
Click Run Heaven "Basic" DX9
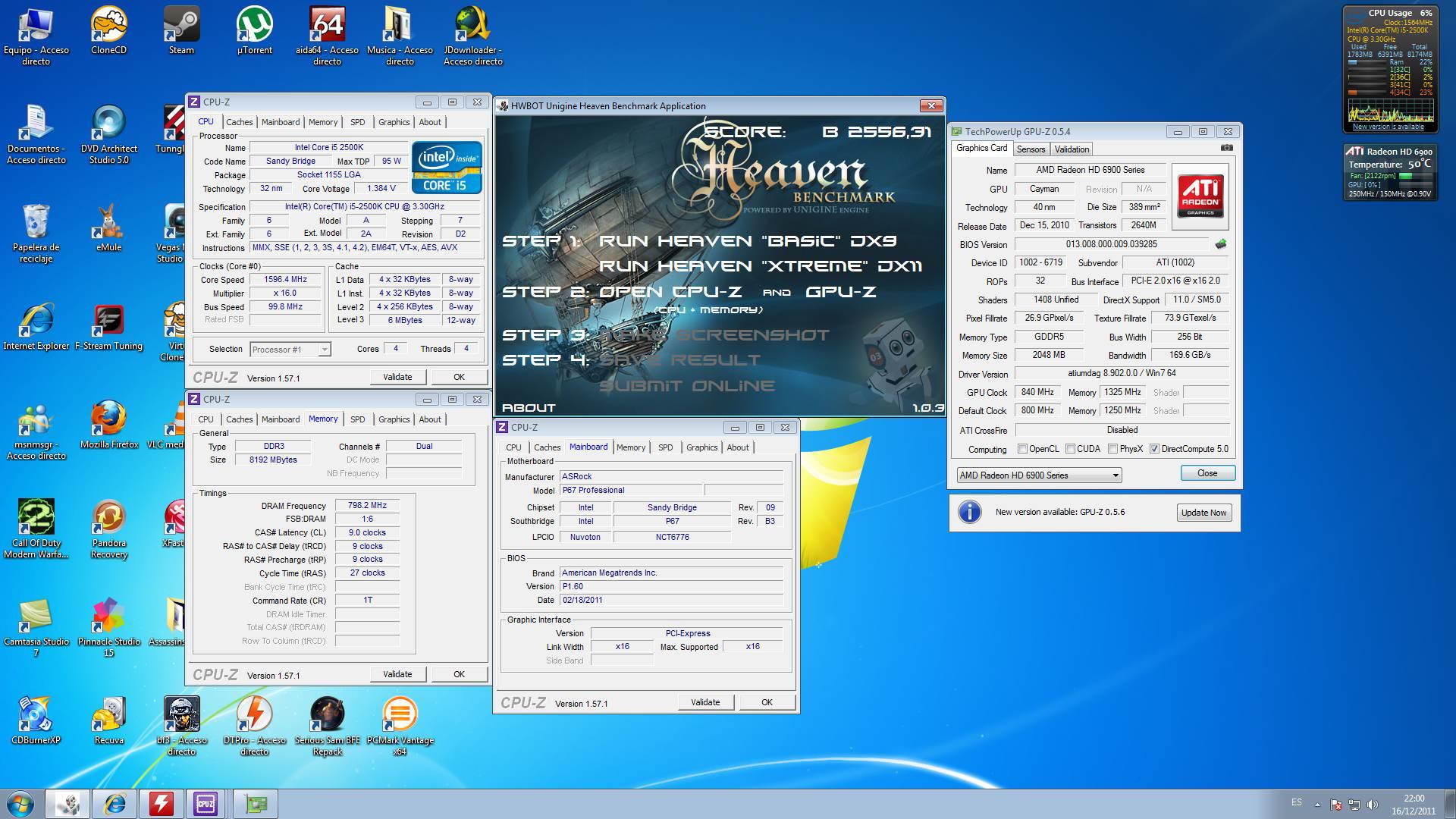click(x=747, y=241)
